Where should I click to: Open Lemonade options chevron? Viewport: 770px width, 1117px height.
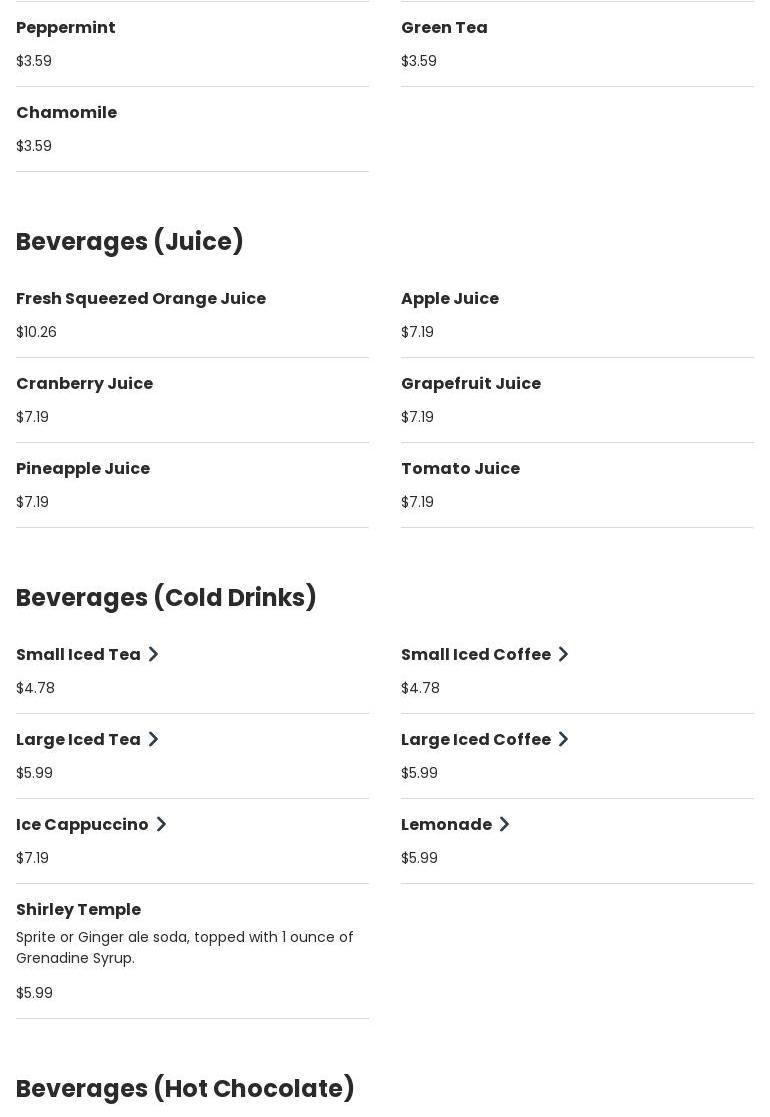(x=504, y=824)
